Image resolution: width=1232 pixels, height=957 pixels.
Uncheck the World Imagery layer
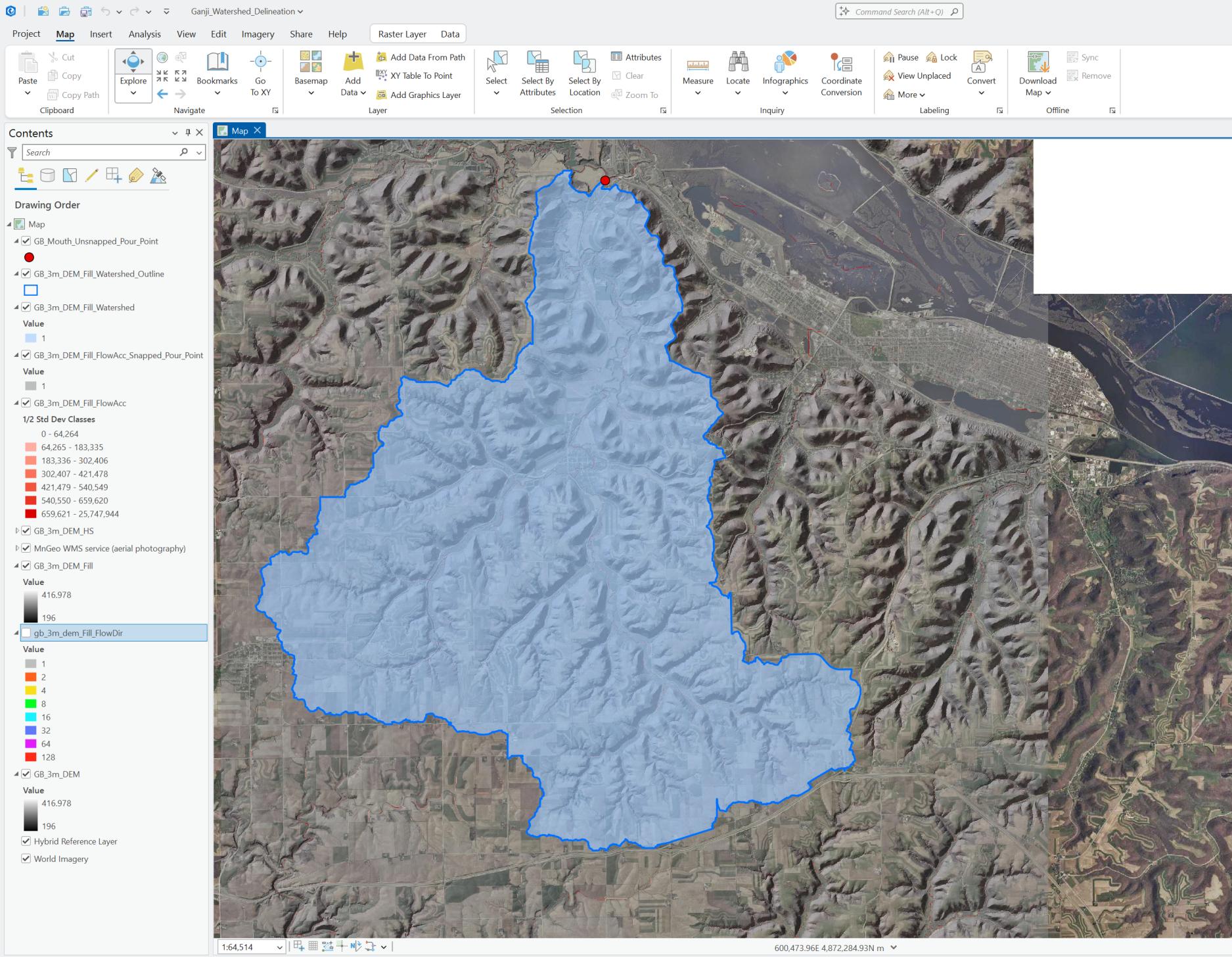coord(26,858)
